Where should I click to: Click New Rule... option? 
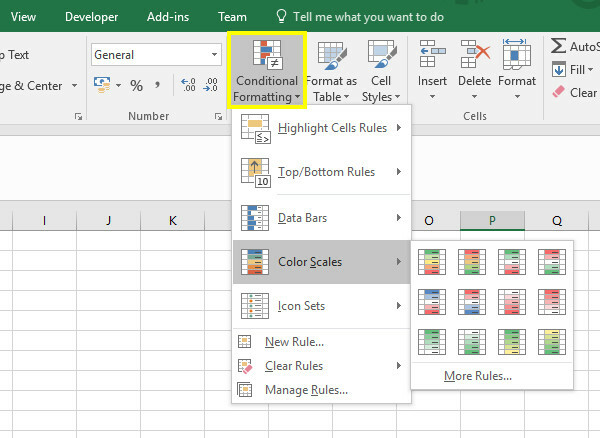coord(294,342)
